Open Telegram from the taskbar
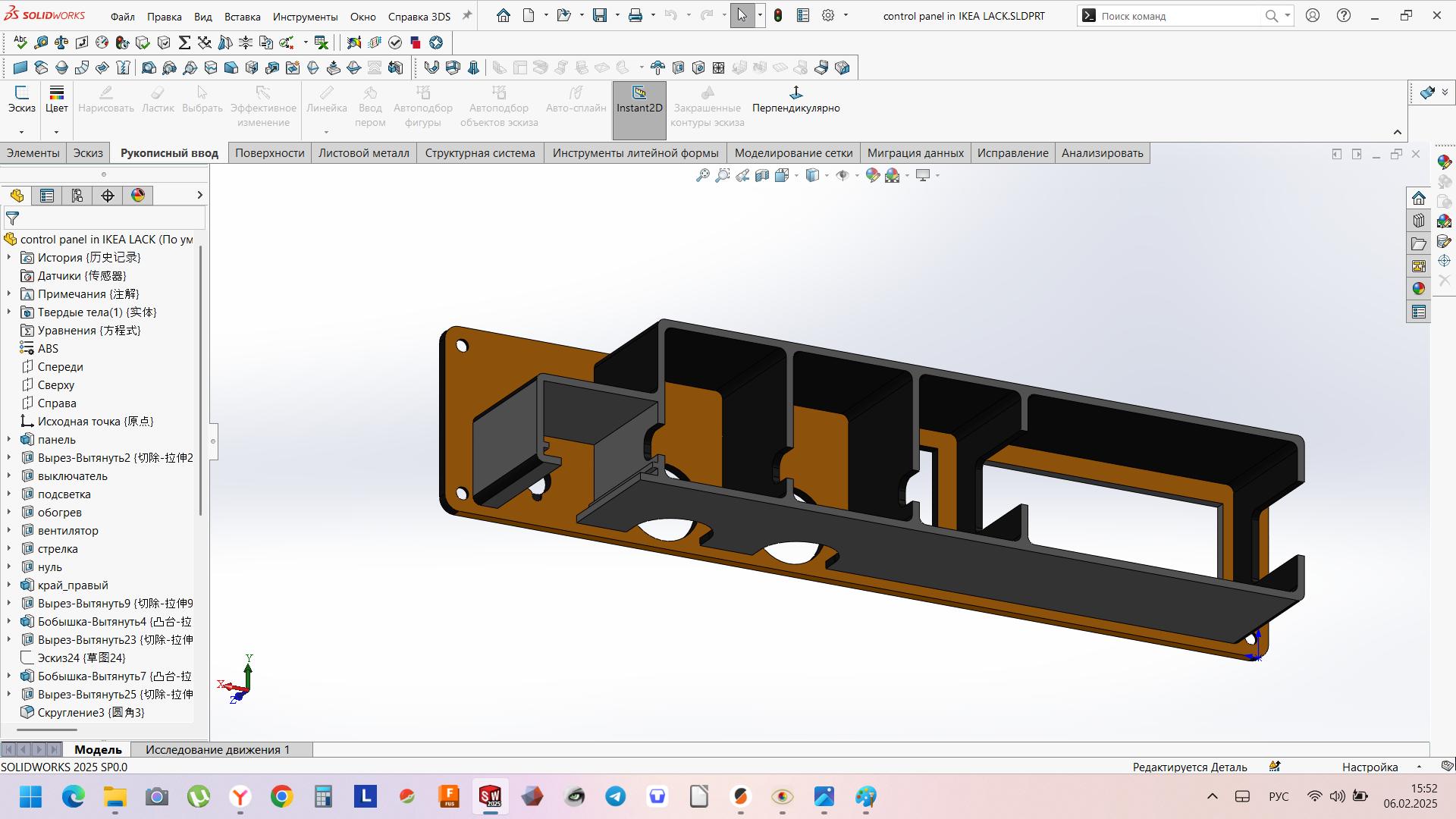 [x=616, y=796]
